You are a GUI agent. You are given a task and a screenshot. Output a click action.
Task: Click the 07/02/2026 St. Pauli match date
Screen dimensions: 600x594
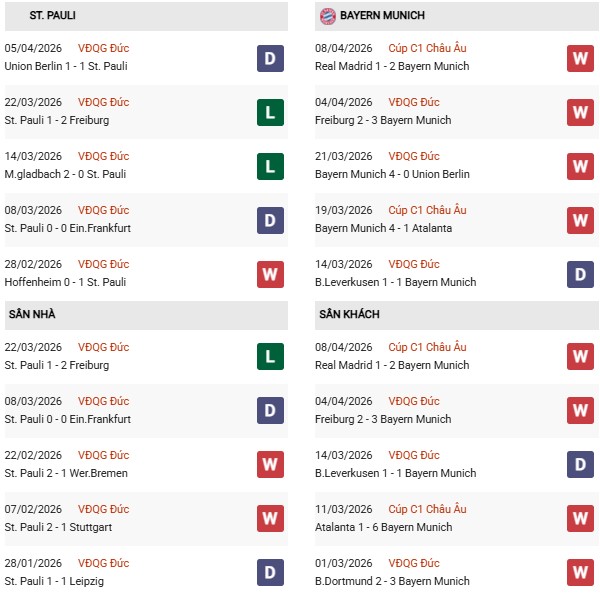click(x=33, y=509)
